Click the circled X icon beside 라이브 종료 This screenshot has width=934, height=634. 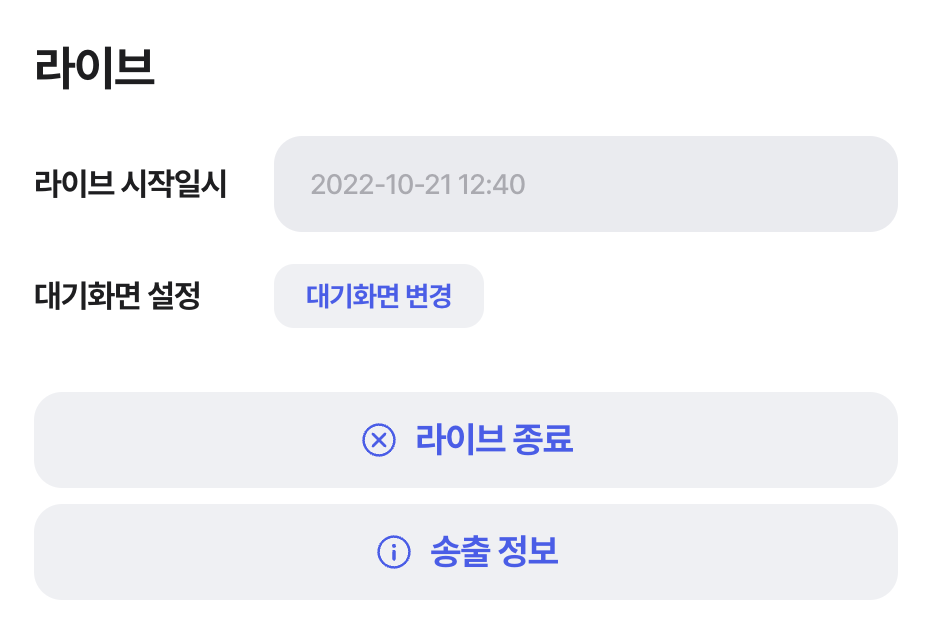point(379,440)
